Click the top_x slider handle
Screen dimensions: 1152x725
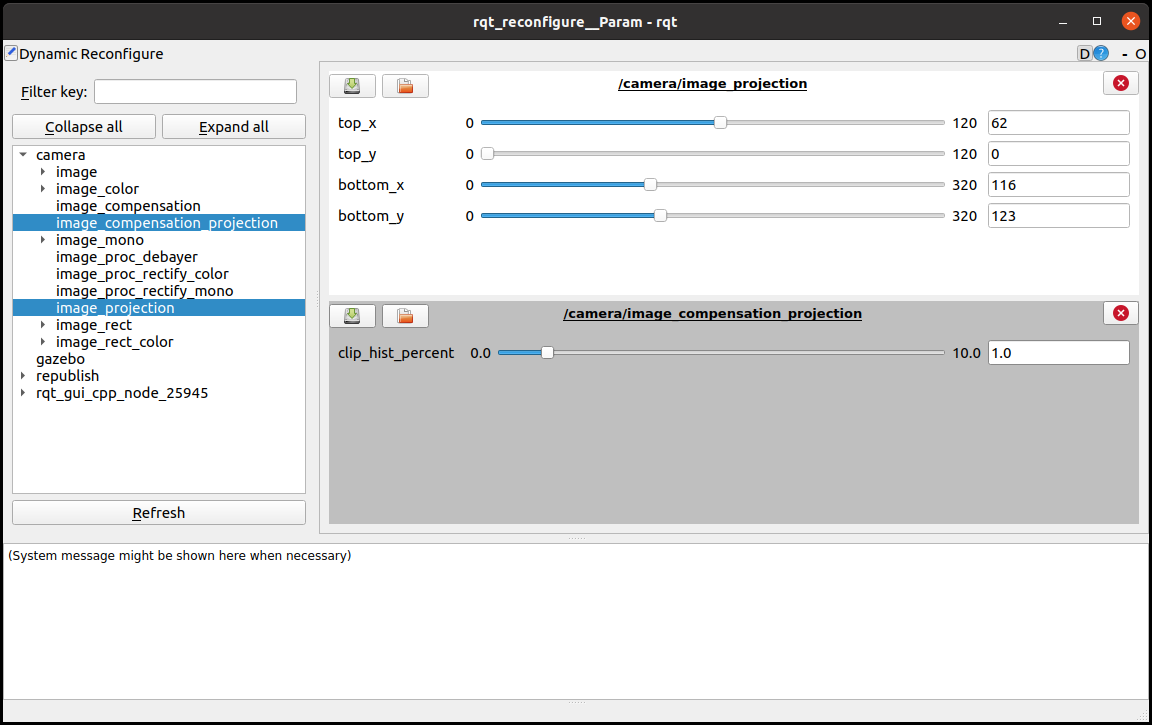[x=720, y=123]
